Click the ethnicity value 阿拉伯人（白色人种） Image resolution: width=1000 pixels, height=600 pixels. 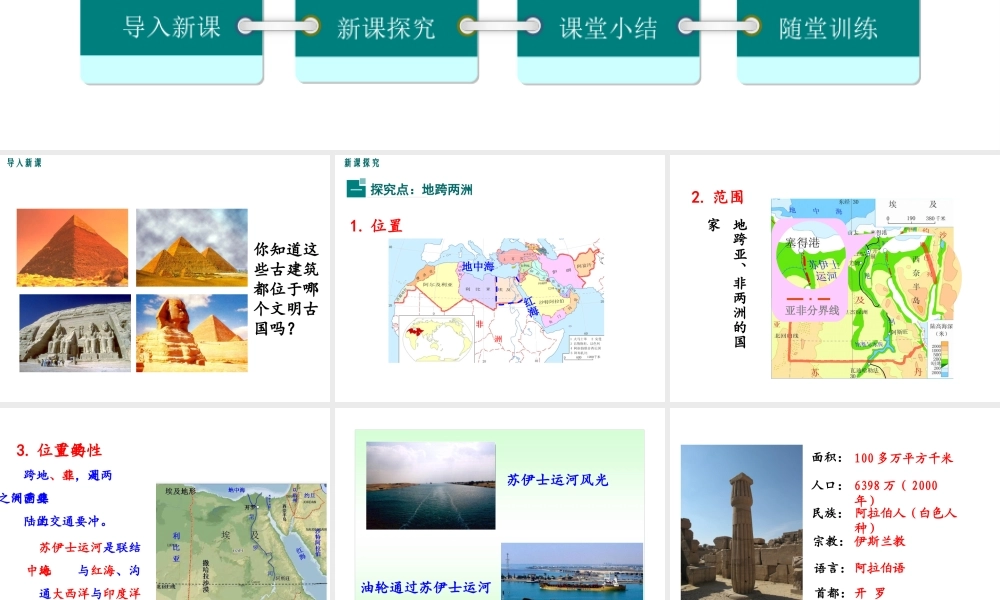point(906,520)
